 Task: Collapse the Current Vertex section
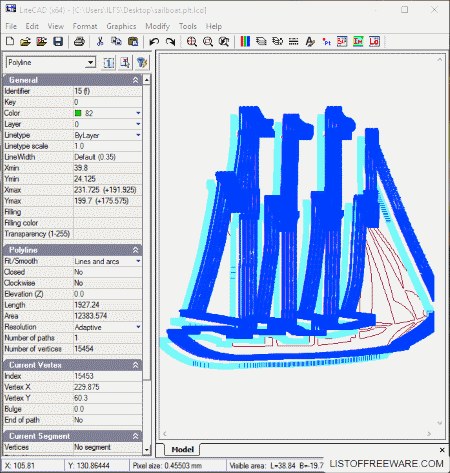[x=135, y=365]
